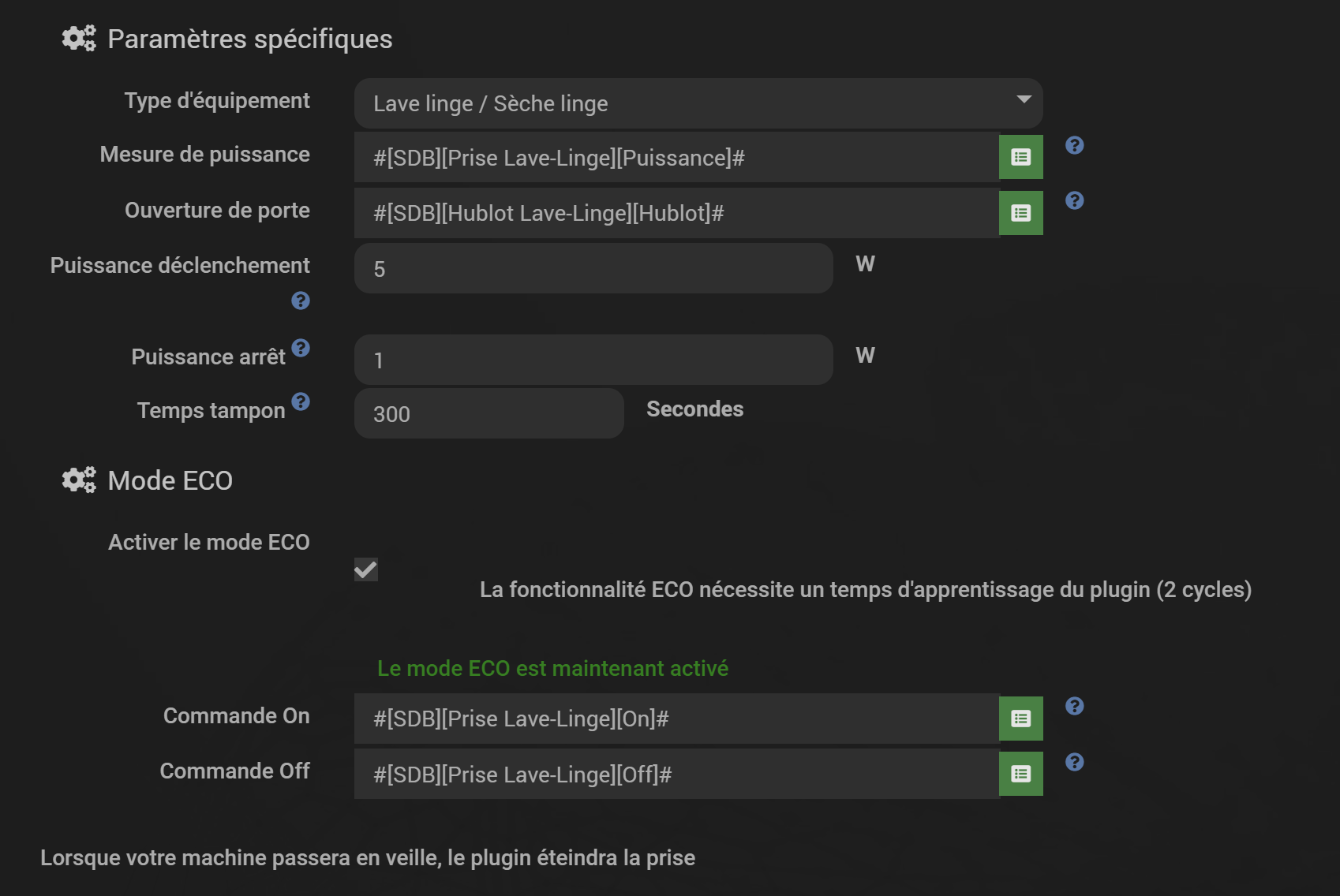Click 'Le mode ECO est maintenant activé' message
The image size is (1340, 896).
tap(552, 668)
